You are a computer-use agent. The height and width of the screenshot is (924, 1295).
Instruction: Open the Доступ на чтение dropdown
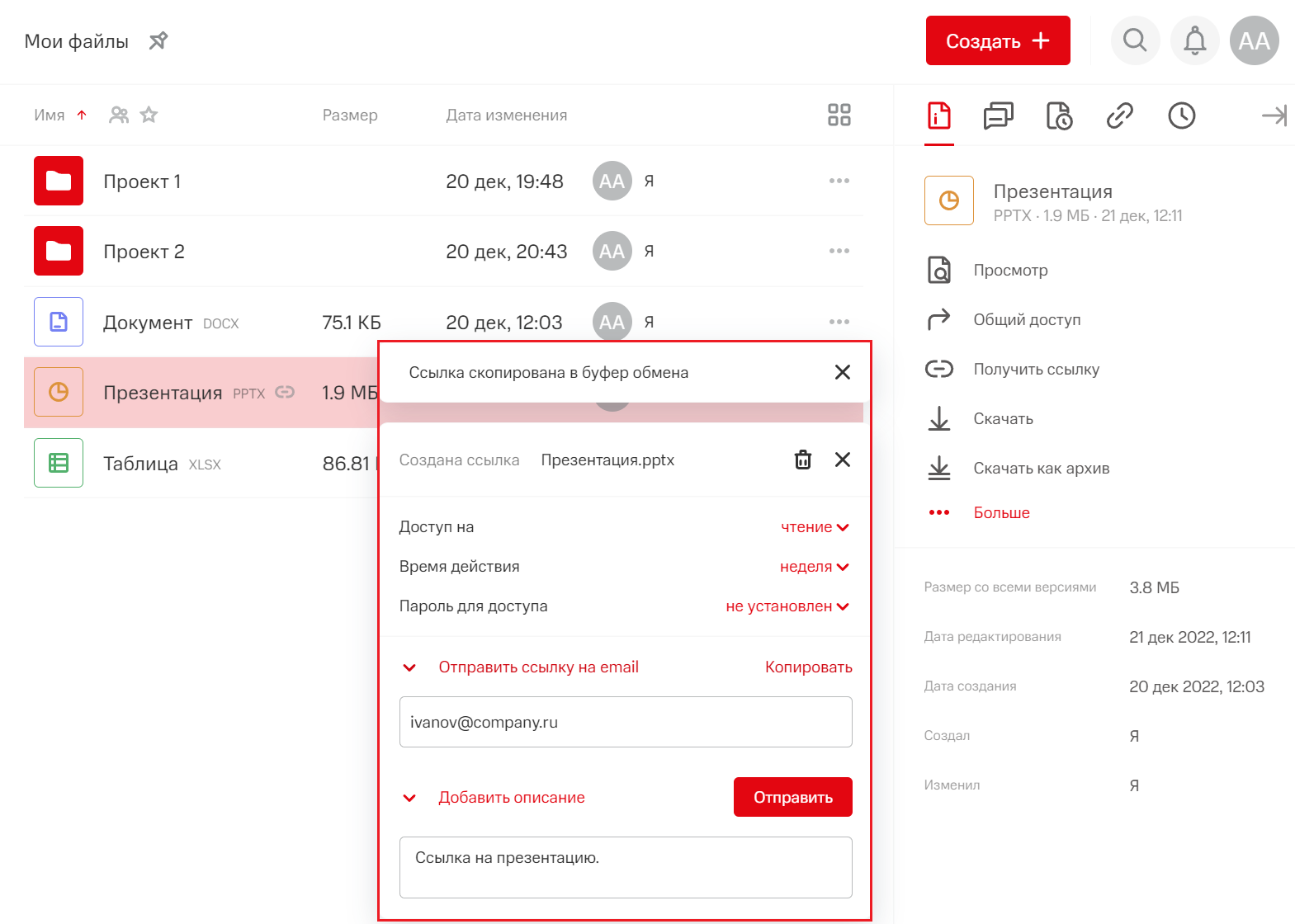(x=814, y=527)
